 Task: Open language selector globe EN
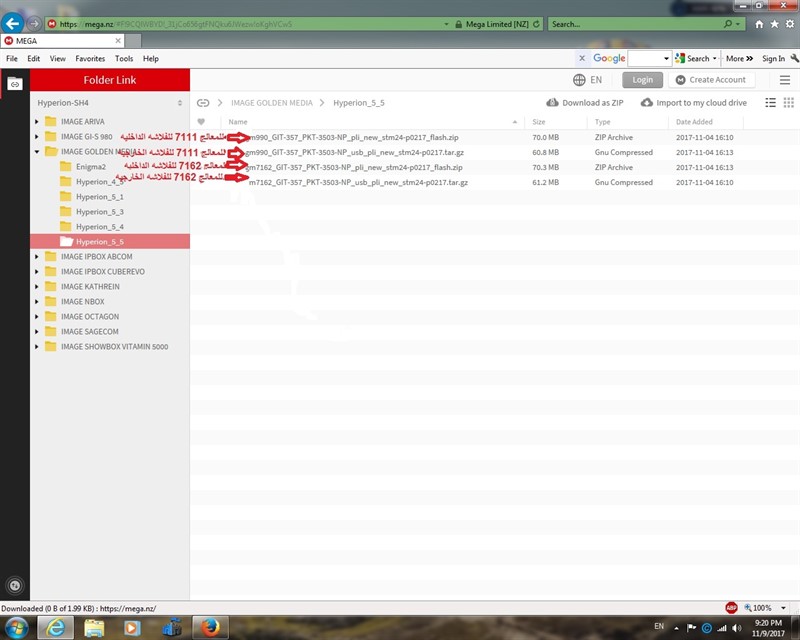coord(587,80)
